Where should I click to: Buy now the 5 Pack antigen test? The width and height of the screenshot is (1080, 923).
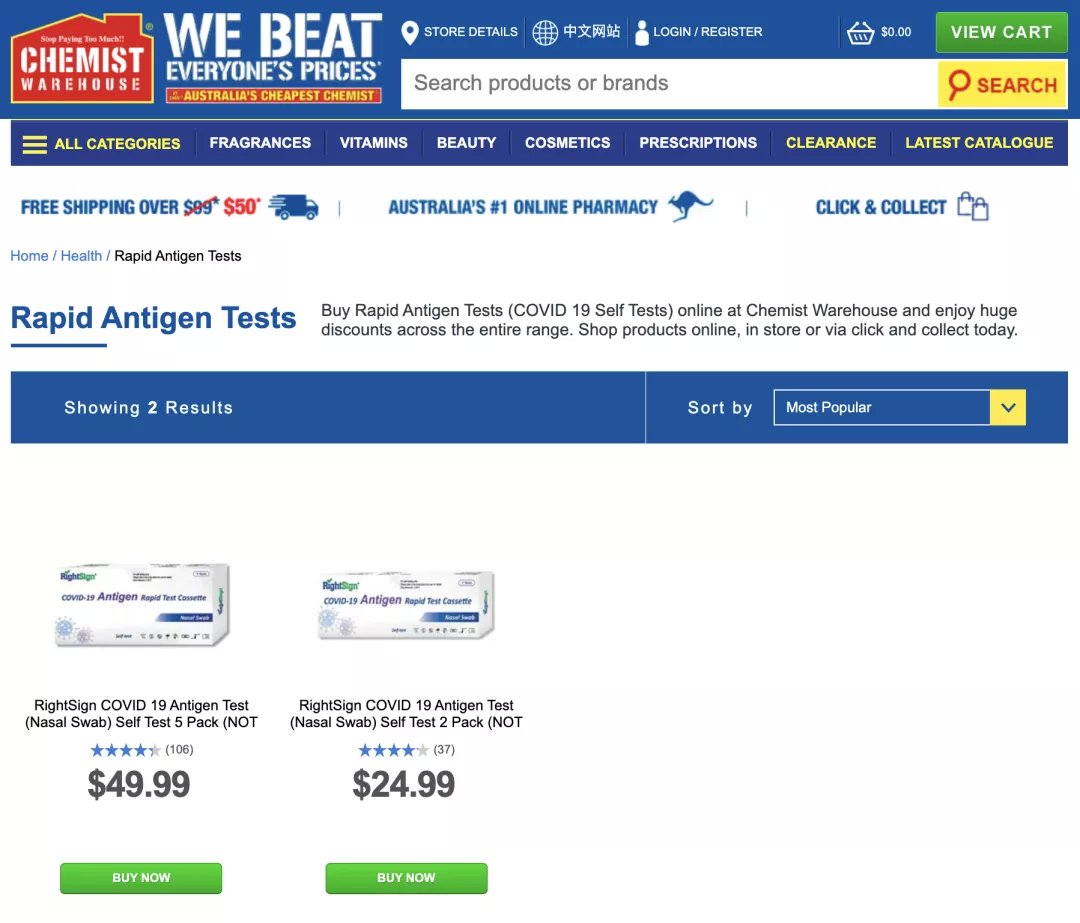coord(141,878)
